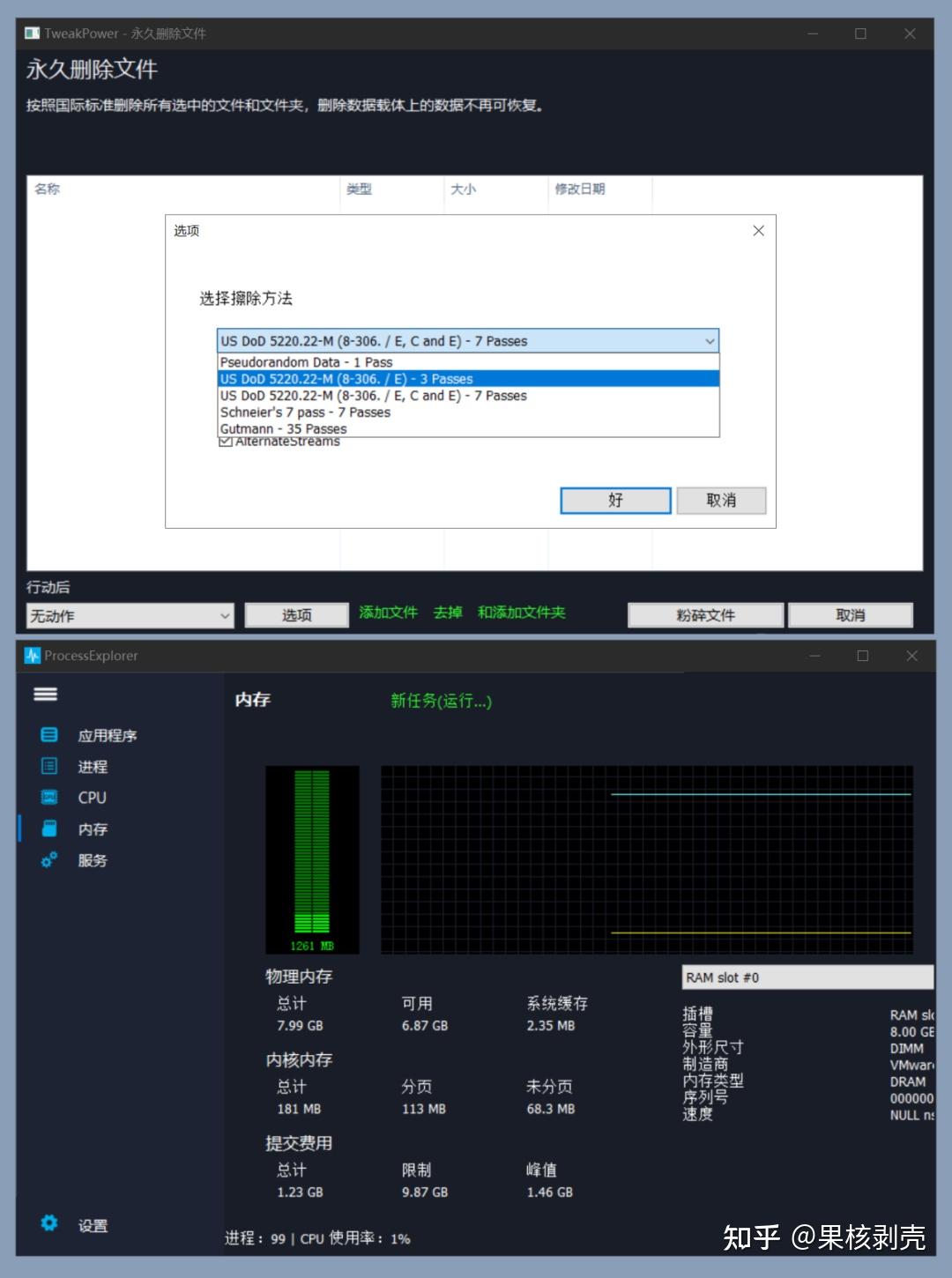This screenshot has height=1278, width=952.
Task: Open the hamburger menu in ProcessExplorer
Action: pyautogui.click(x=46, y=694)
